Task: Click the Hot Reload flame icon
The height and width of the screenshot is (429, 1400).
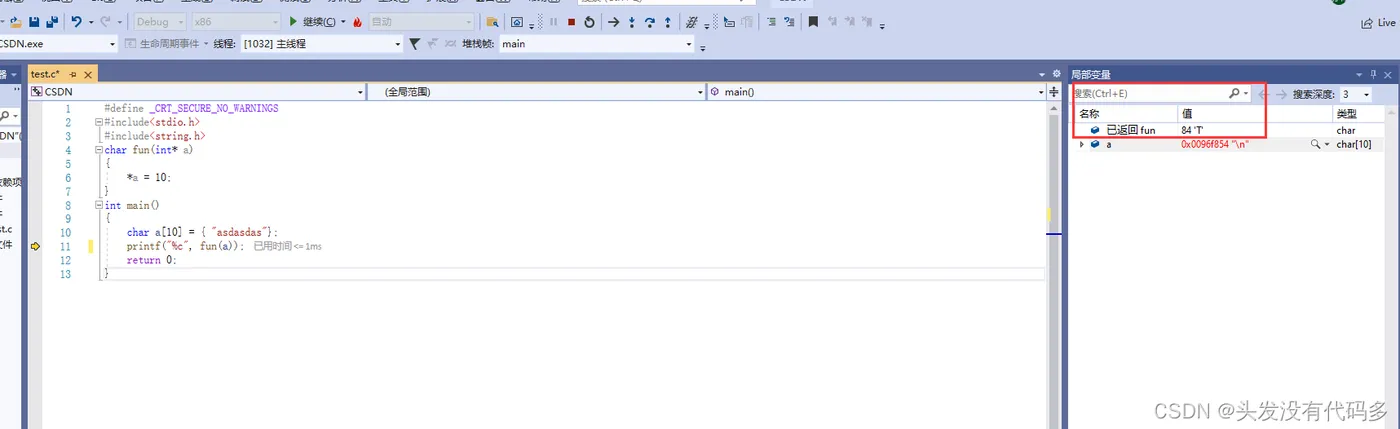Action: pos(357,21)
